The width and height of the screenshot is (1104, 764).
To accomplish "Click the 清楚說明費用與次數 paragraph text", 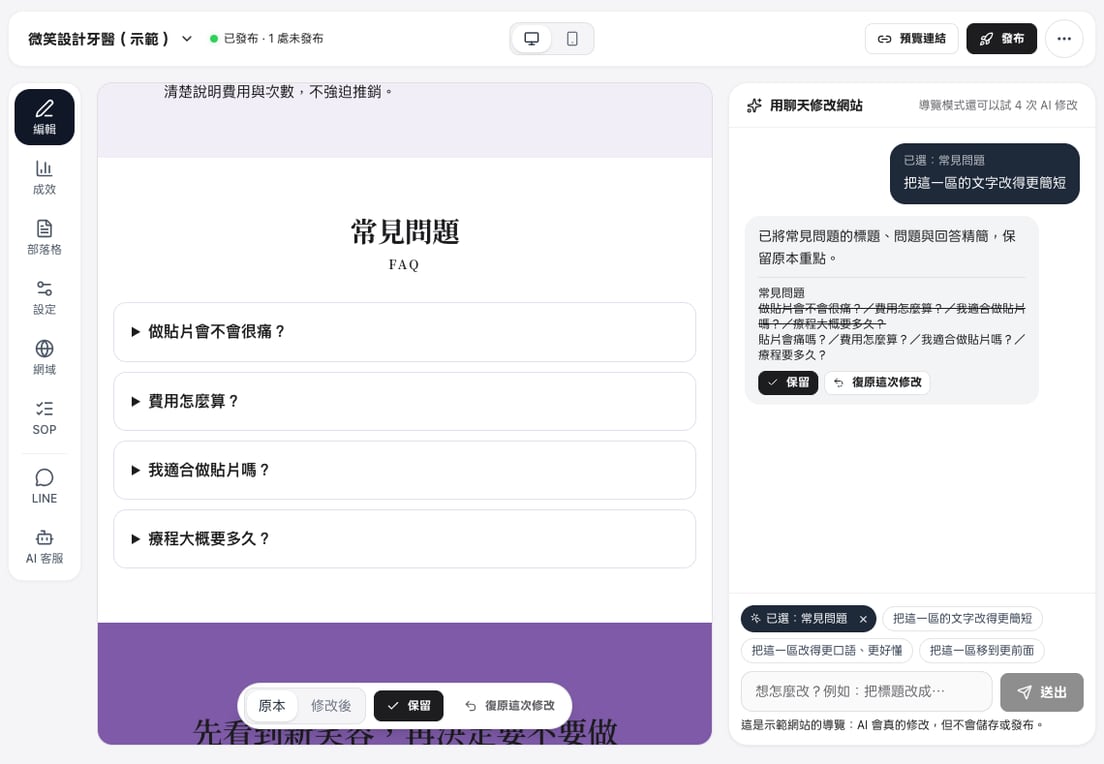I will (279, 92).
